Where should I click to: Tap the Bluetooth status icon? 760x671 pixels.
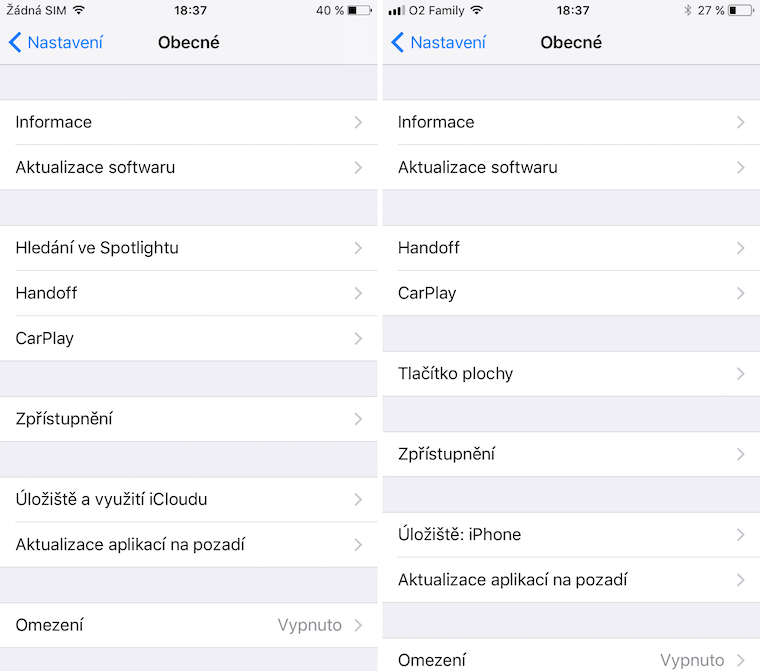pyautogui.click(x=688, y=10)
